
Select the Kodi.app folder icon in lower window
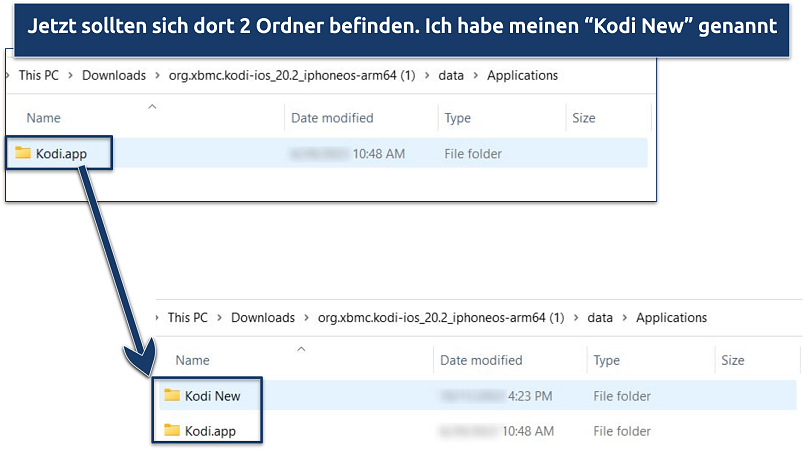[172, 430]
